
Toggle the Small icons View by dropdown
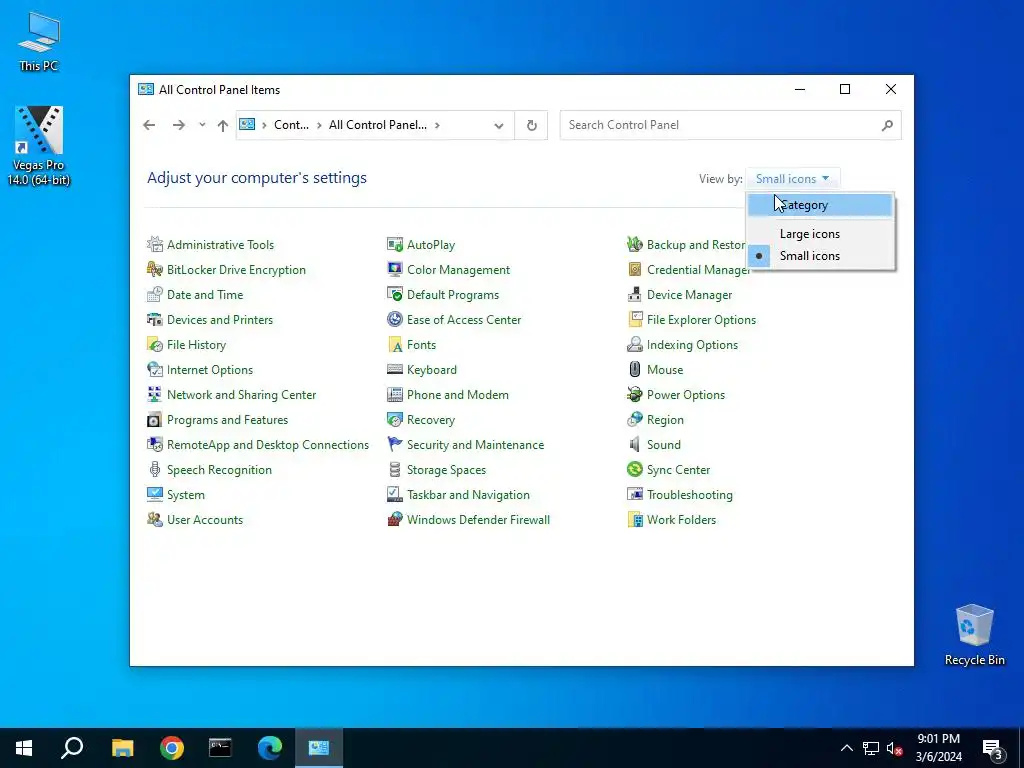[792, 179]
